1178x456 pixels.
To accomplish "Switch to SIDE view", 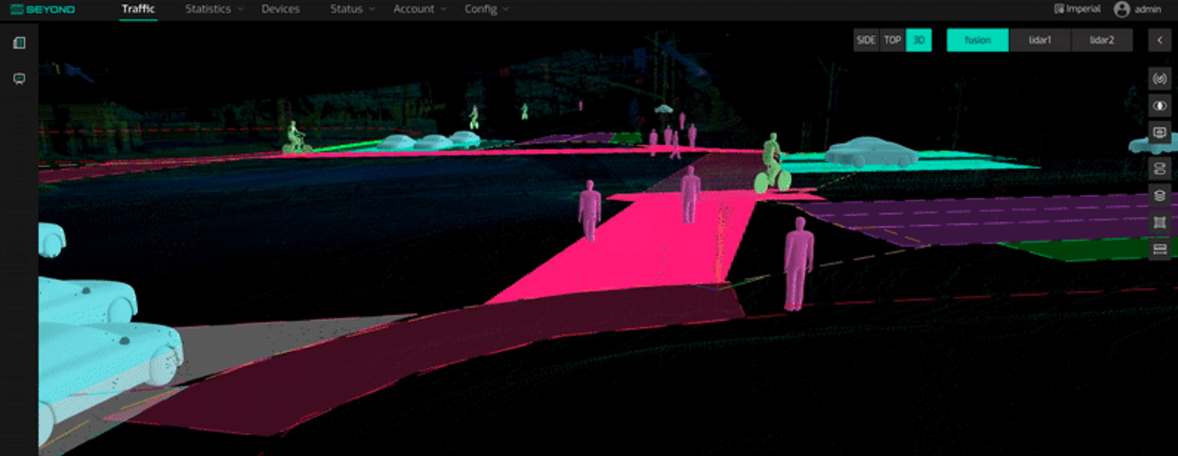I will click(866, 40).
